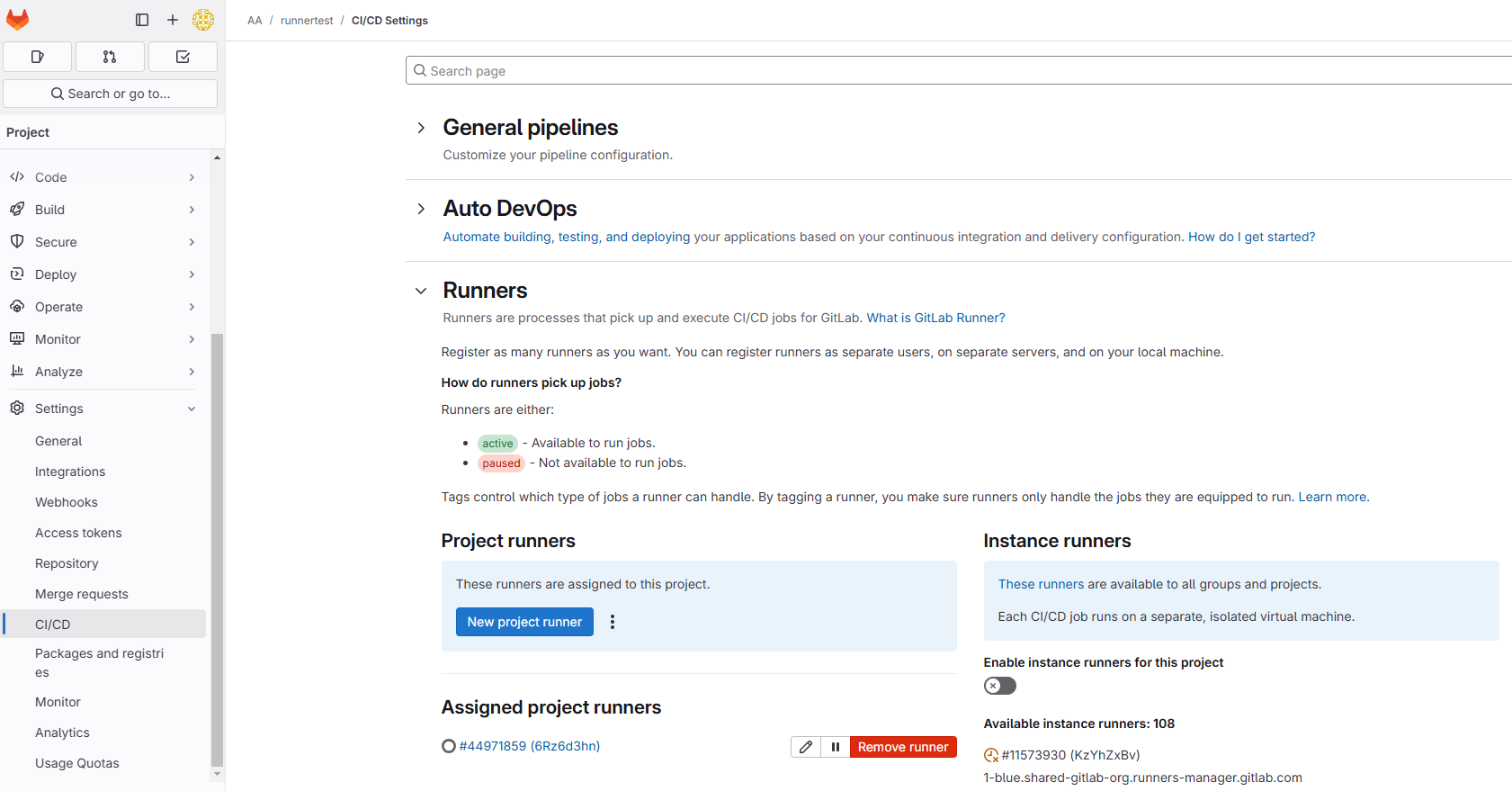Screen dimensions: 1512x791
Task: Open the user avatar menu
Action: (x=203, y=20)
